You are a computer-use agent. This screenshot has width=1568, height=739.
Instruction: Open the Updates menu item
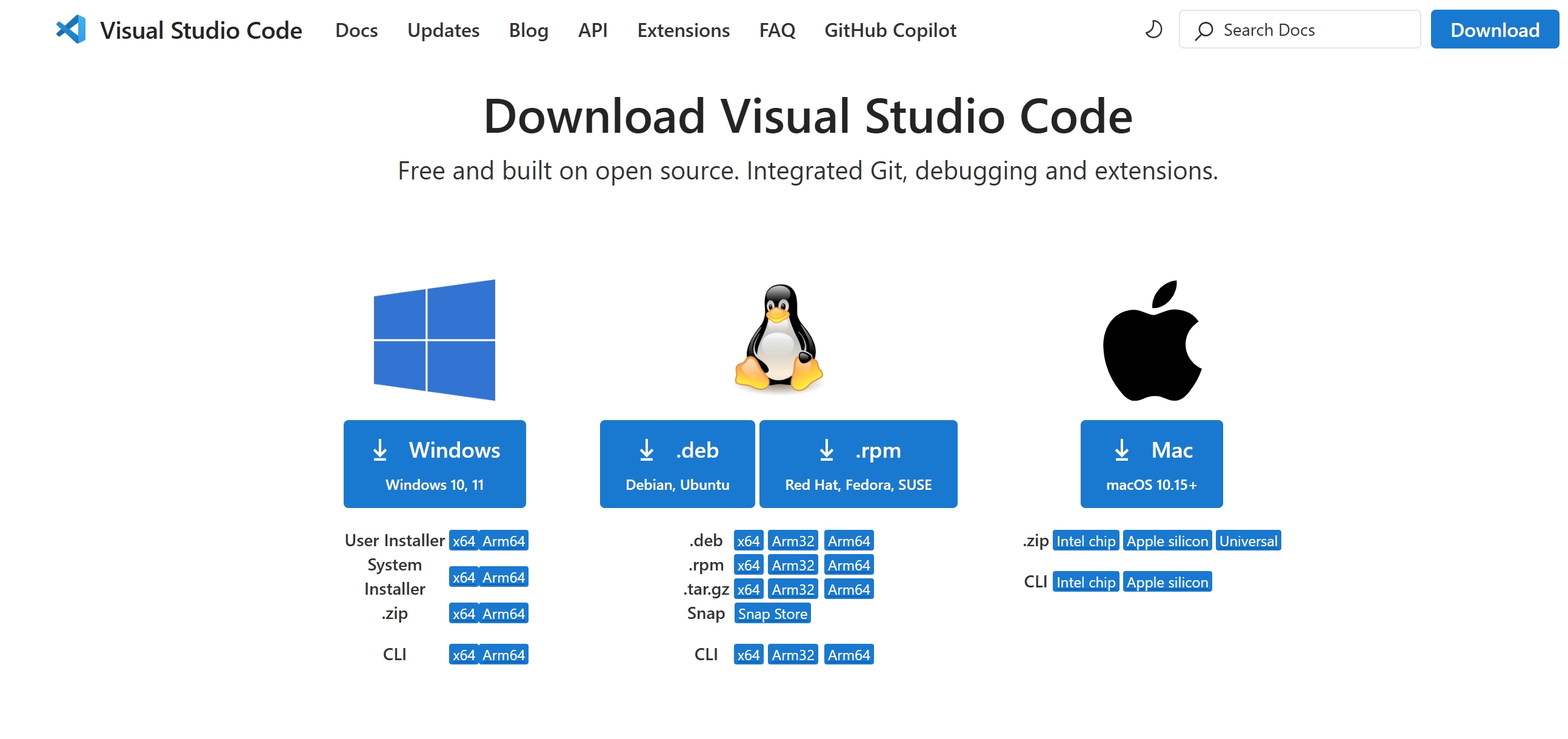(x=443, y=30)
